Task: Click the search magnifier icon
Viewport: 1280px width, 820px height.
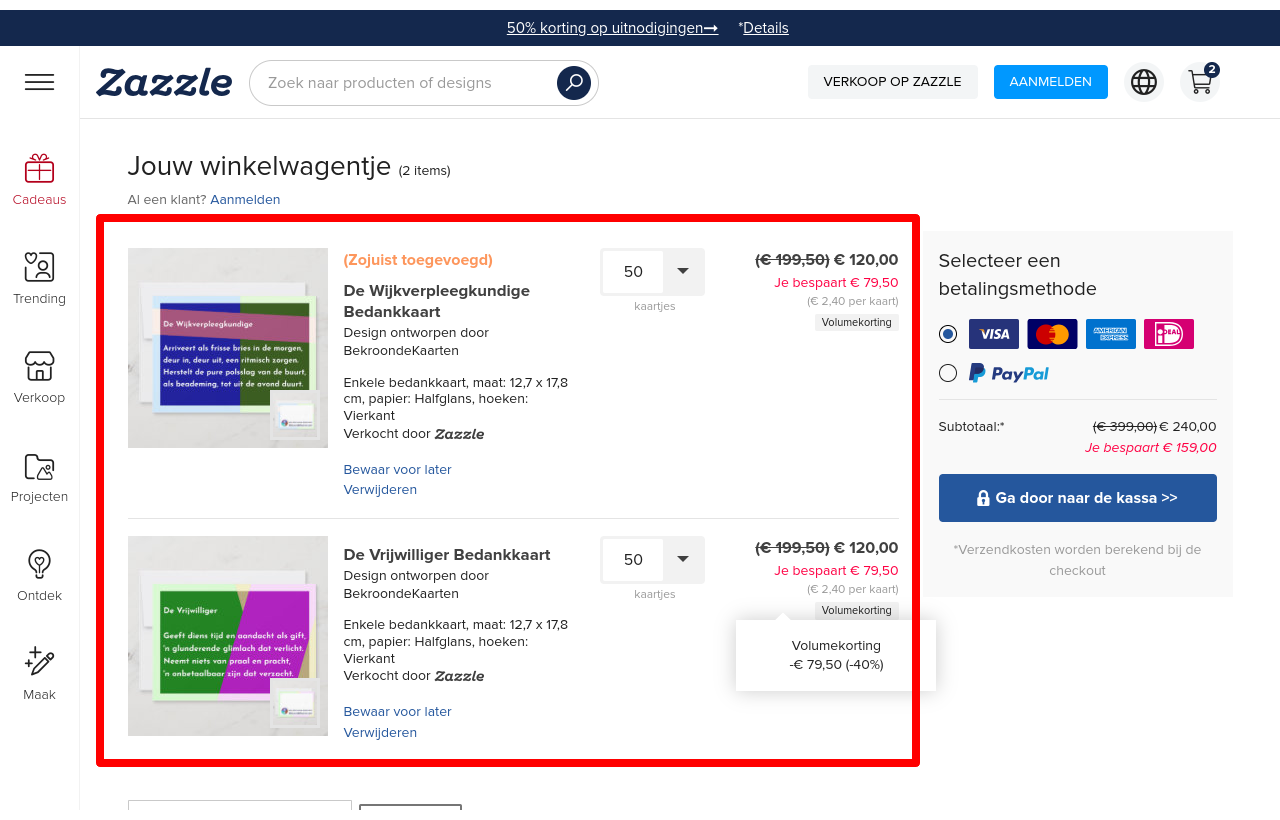Action: click(574, 83)
